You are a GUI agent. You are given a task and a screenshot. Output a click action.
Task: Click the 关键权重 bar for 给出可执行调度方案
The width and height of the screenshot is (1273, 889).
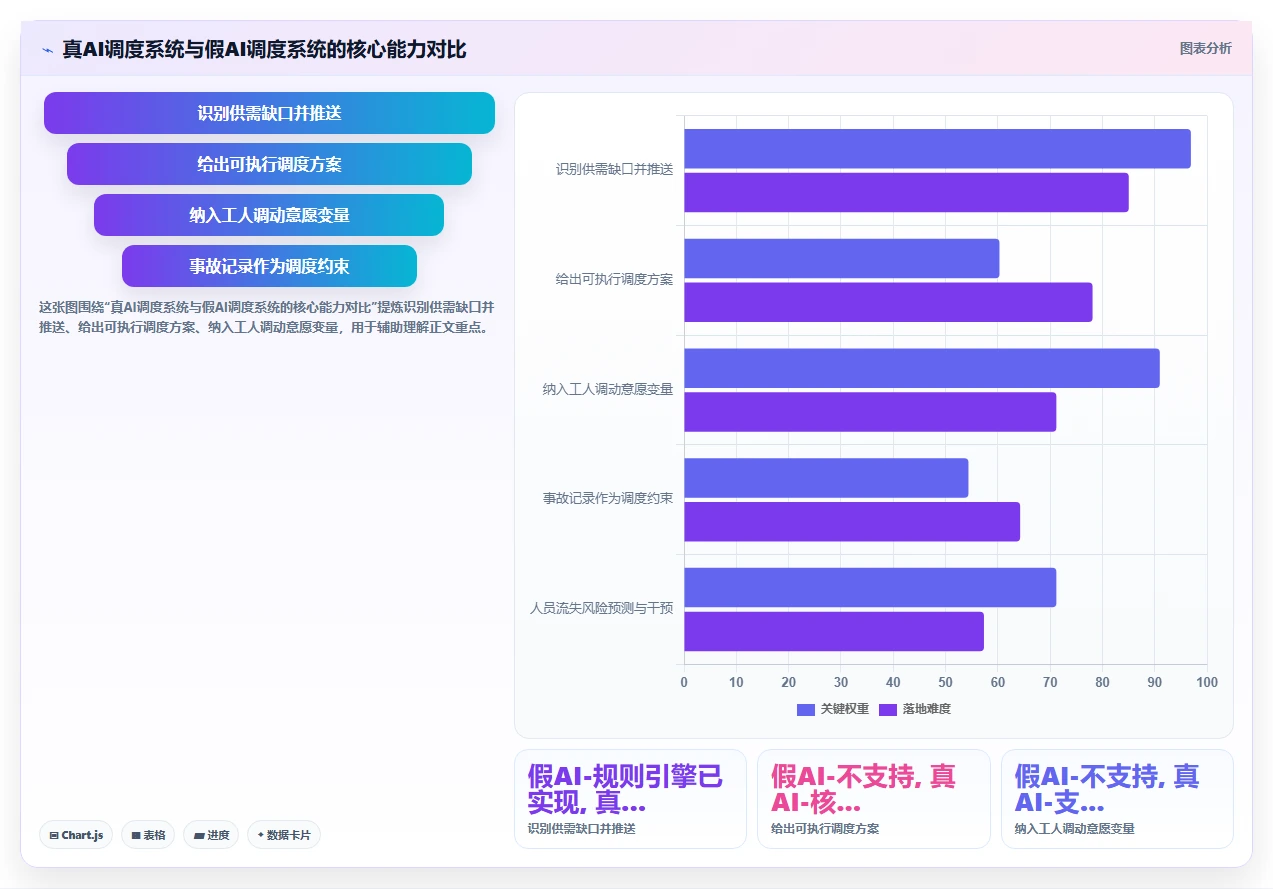pos(841,258)
